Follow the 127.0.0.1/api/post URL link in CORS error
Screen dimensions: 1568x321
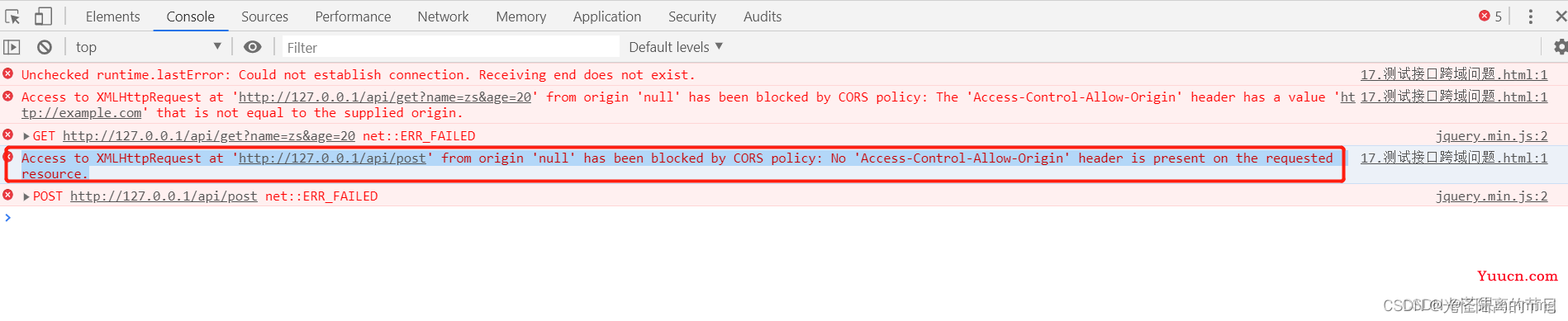[x=333, y=158]
